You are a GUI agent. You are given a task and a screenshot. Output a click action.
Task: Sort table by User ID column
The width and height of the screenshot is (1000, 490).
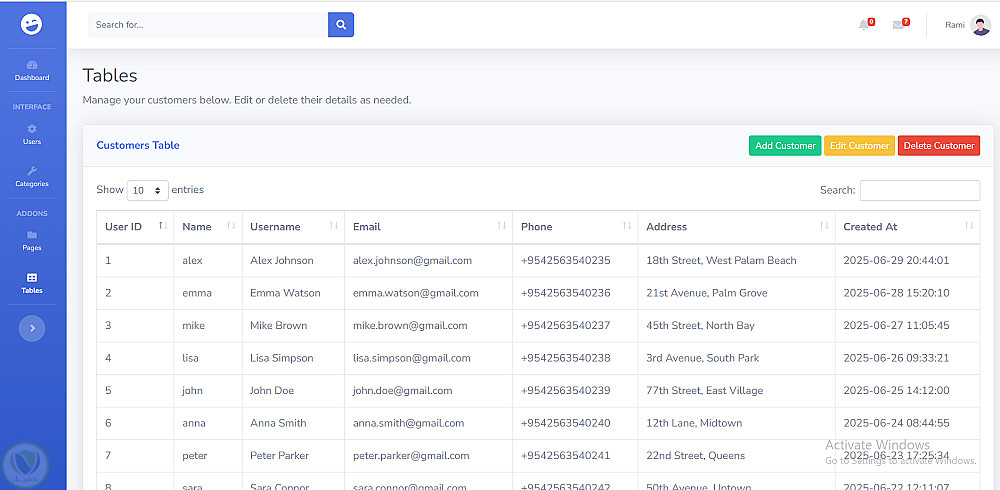coord(135,226)
